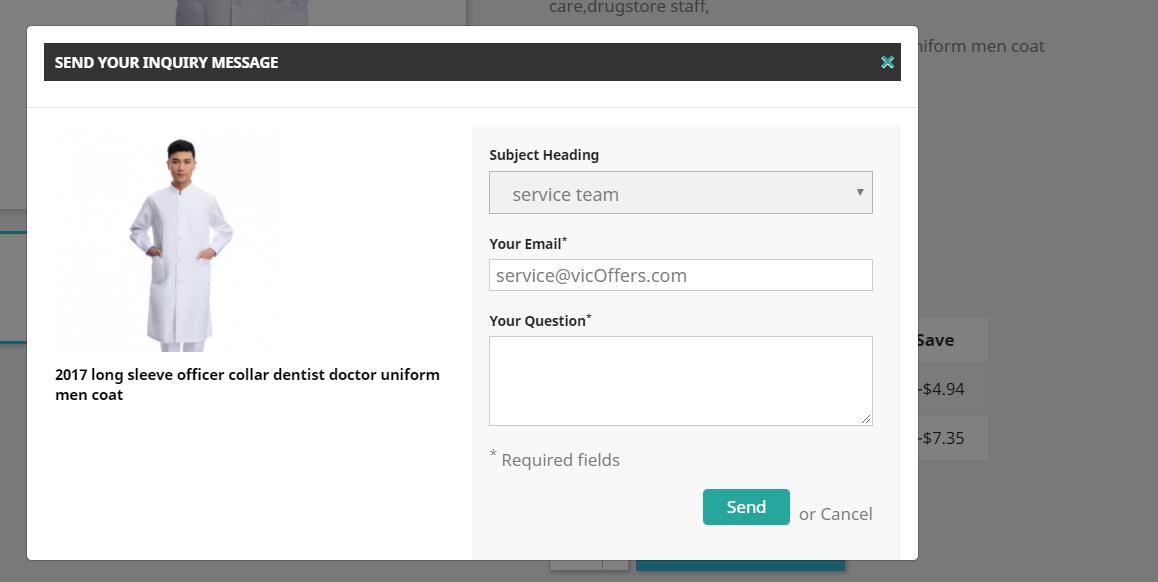Click the -$4.94 value in background page
The width and height of the screenshot is (1158, 582).
click(x=942, y=389)
